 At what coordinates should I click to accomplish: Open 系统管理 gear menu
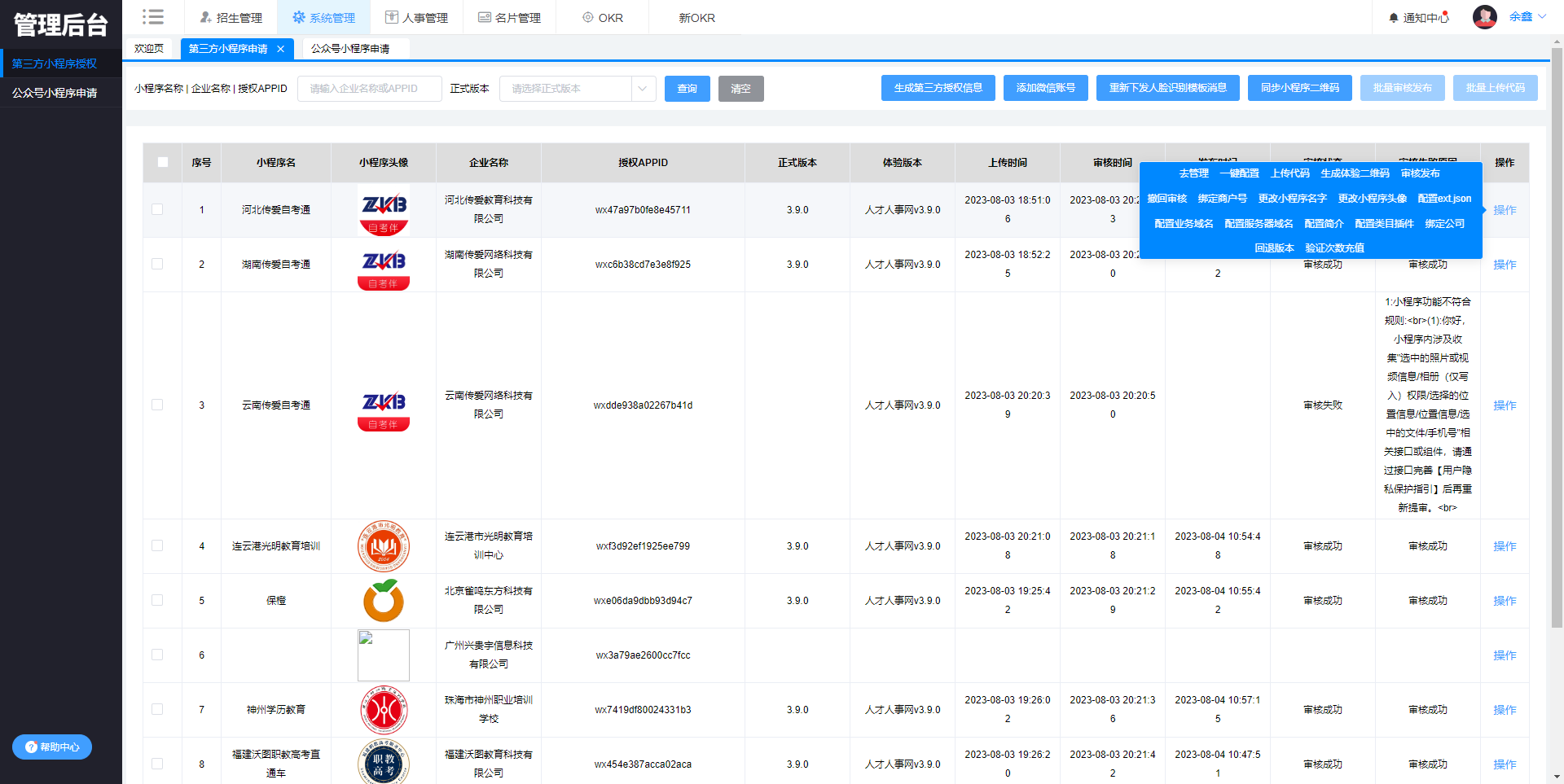(323, 18)
